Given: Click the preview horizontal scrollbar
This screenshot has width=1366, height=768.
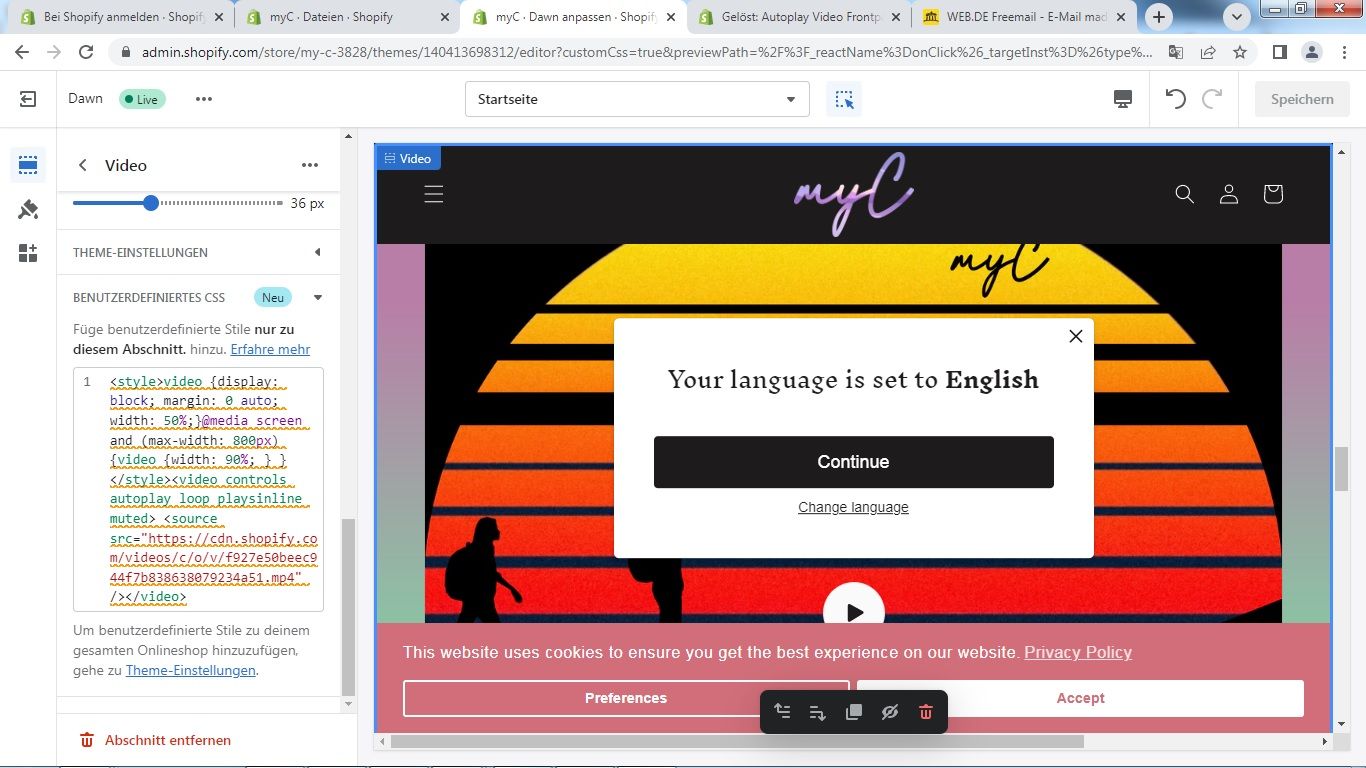Looking at the screenshot, I should coord(737,742).
